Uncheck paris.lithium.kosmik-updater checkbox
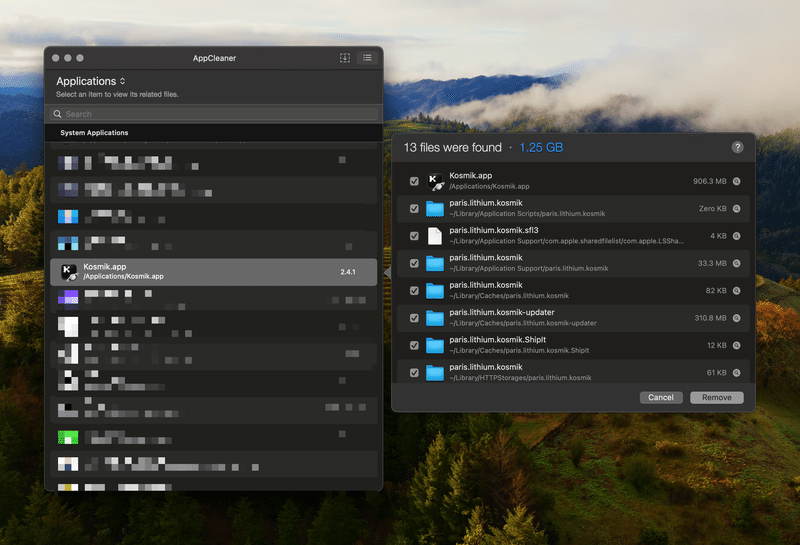This screenshot has height=545, width=800. point(414,318)
